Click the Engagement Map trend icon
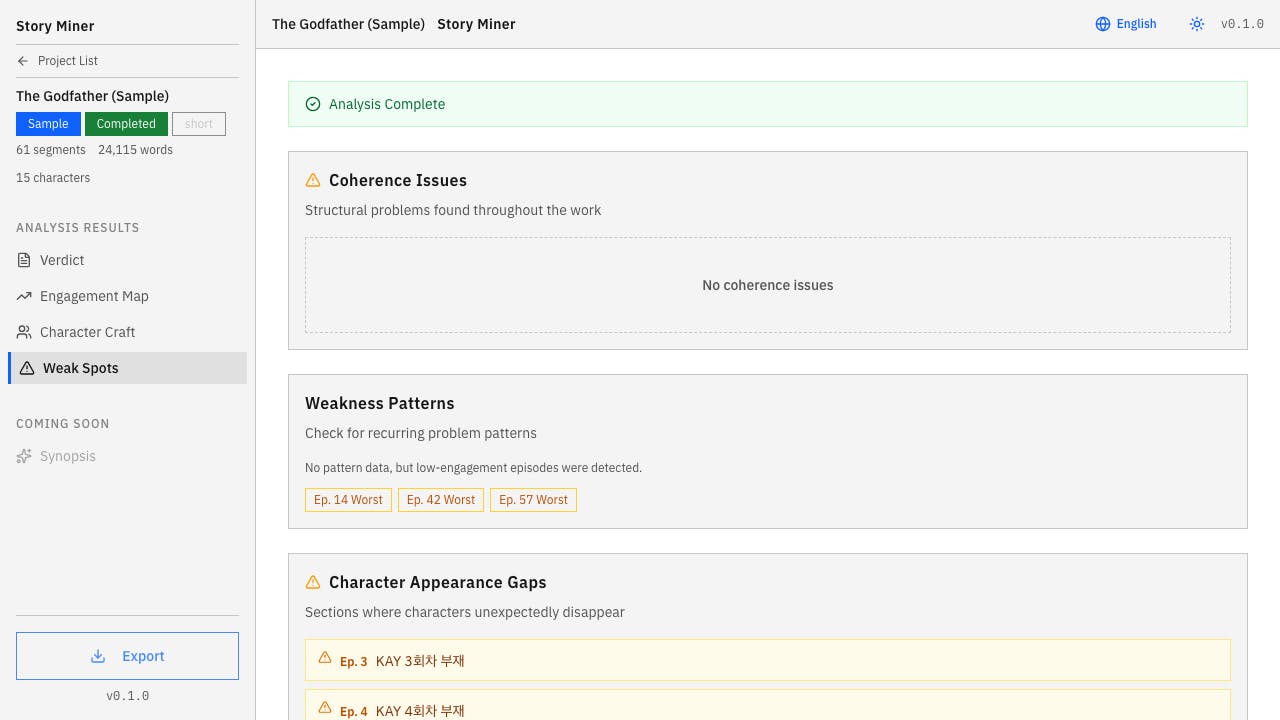 24,296
